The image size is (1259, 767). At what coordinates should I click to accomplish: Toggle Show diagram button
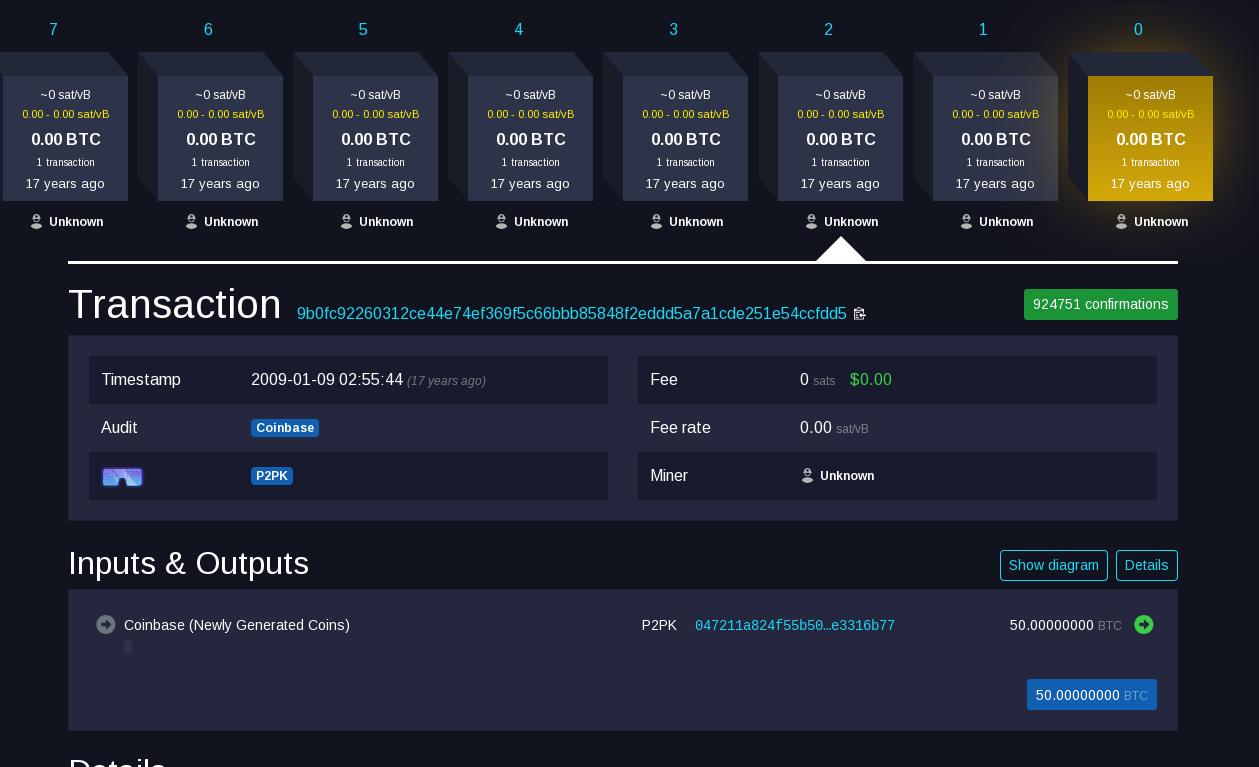click(1053, 565)
